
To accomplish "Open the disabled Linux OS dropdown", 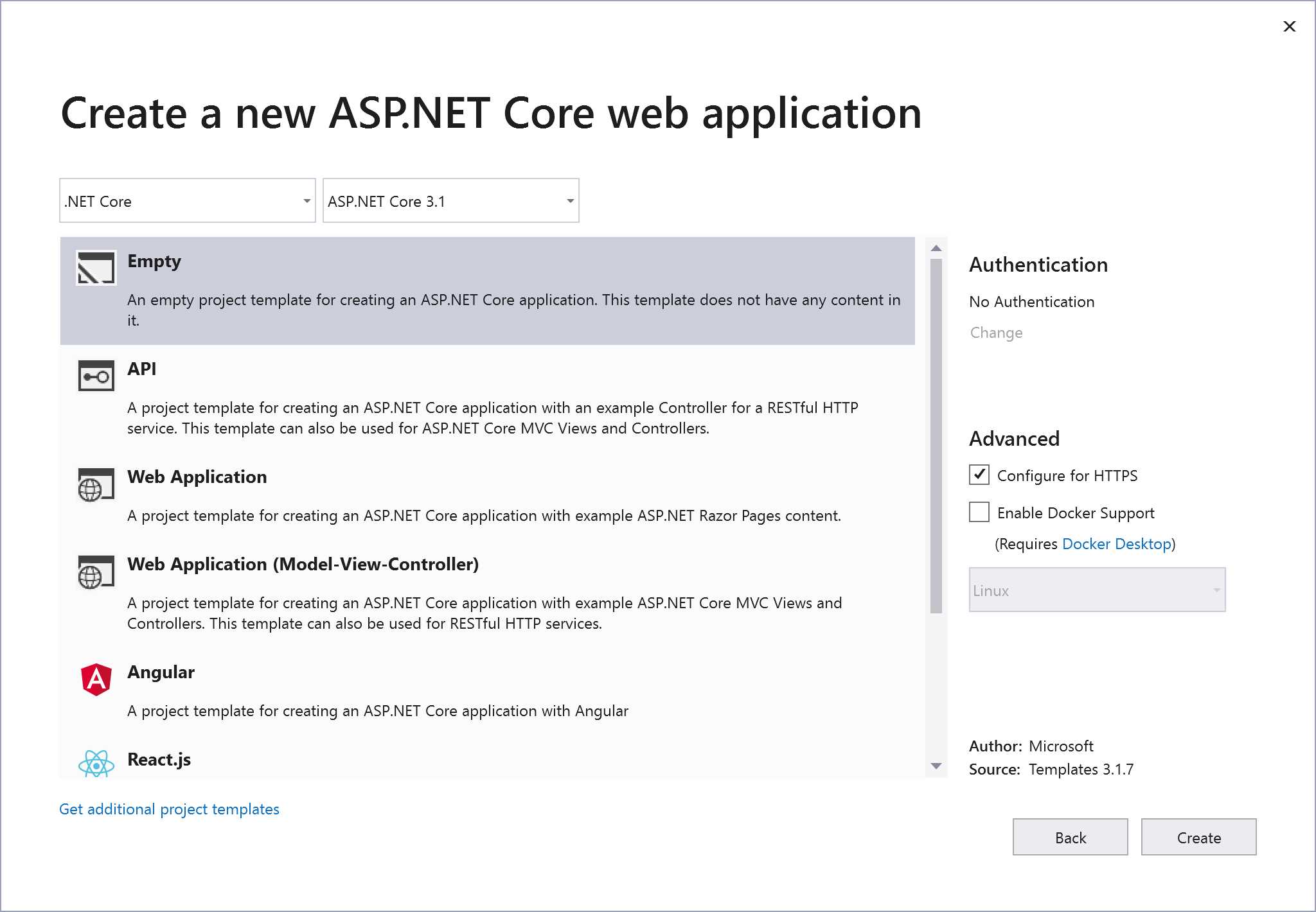I will tap(1097, 590).
